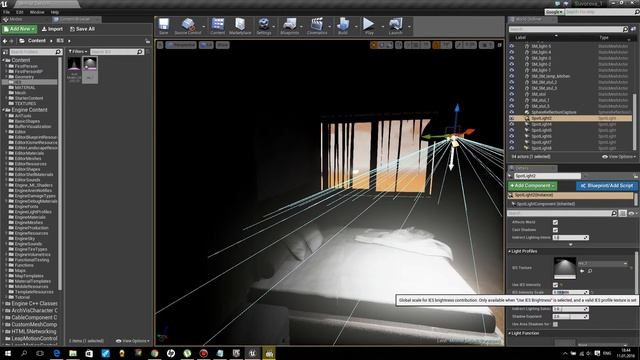Open the Window menu

click(37, 12)
